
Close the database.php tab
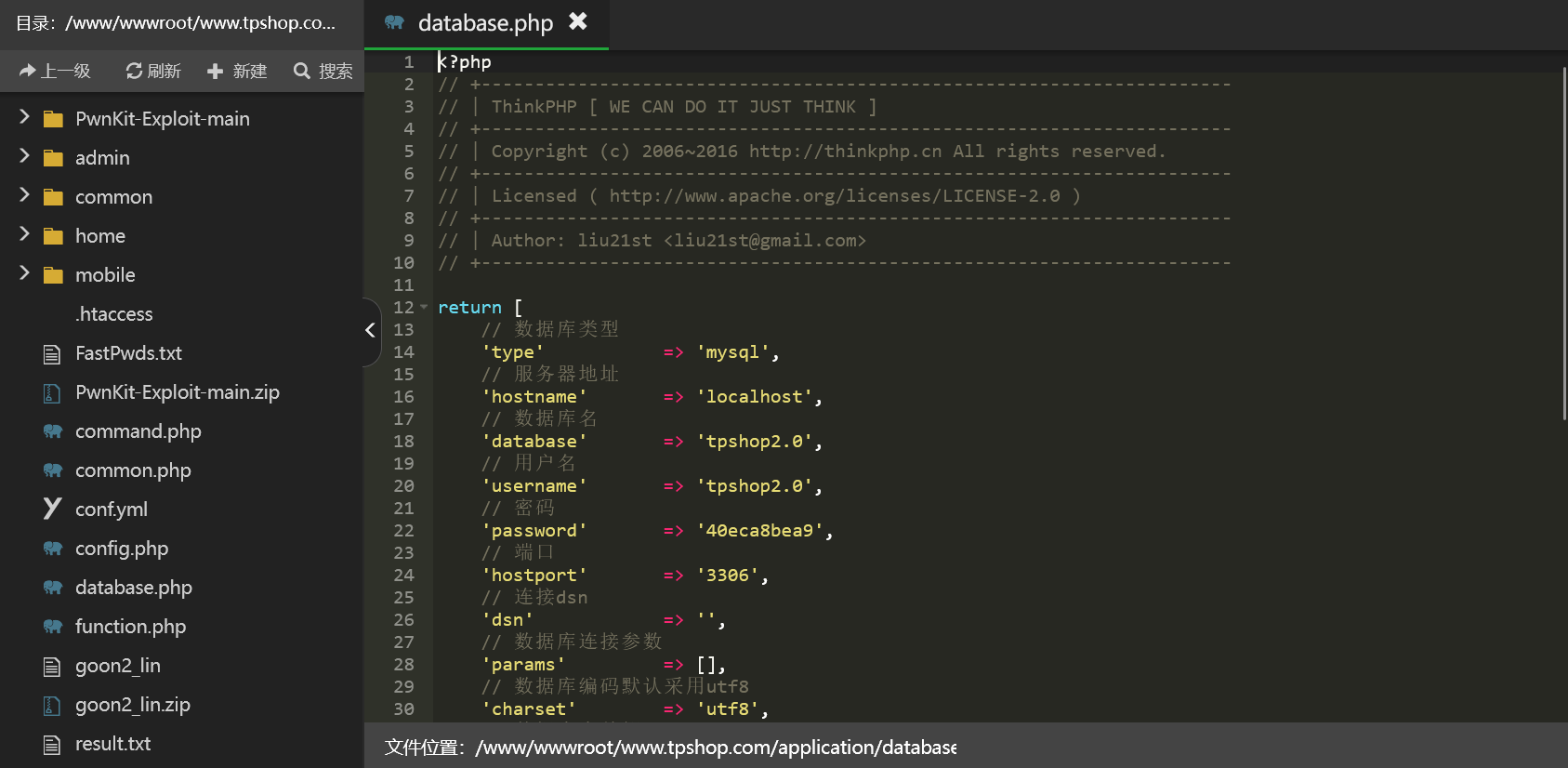point(578,21)
